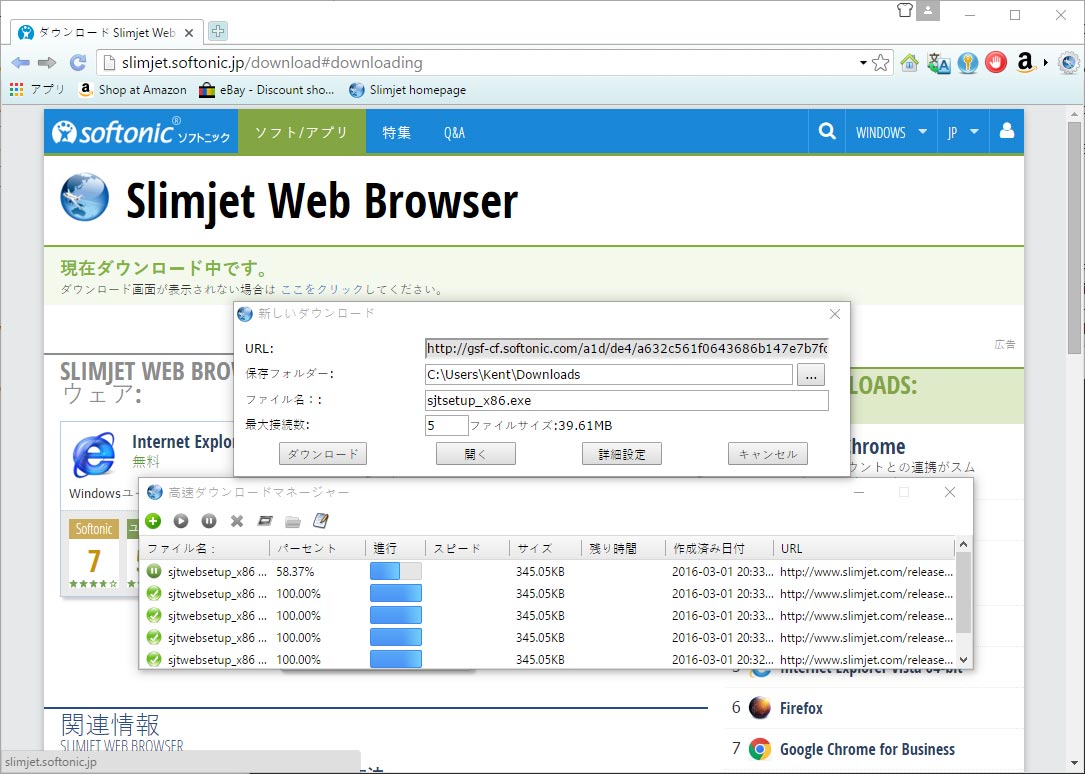Screen dimensions: 1085x774
Task: Click the paused status icon of the 58.37% row
Action: (x=154, y=571)
